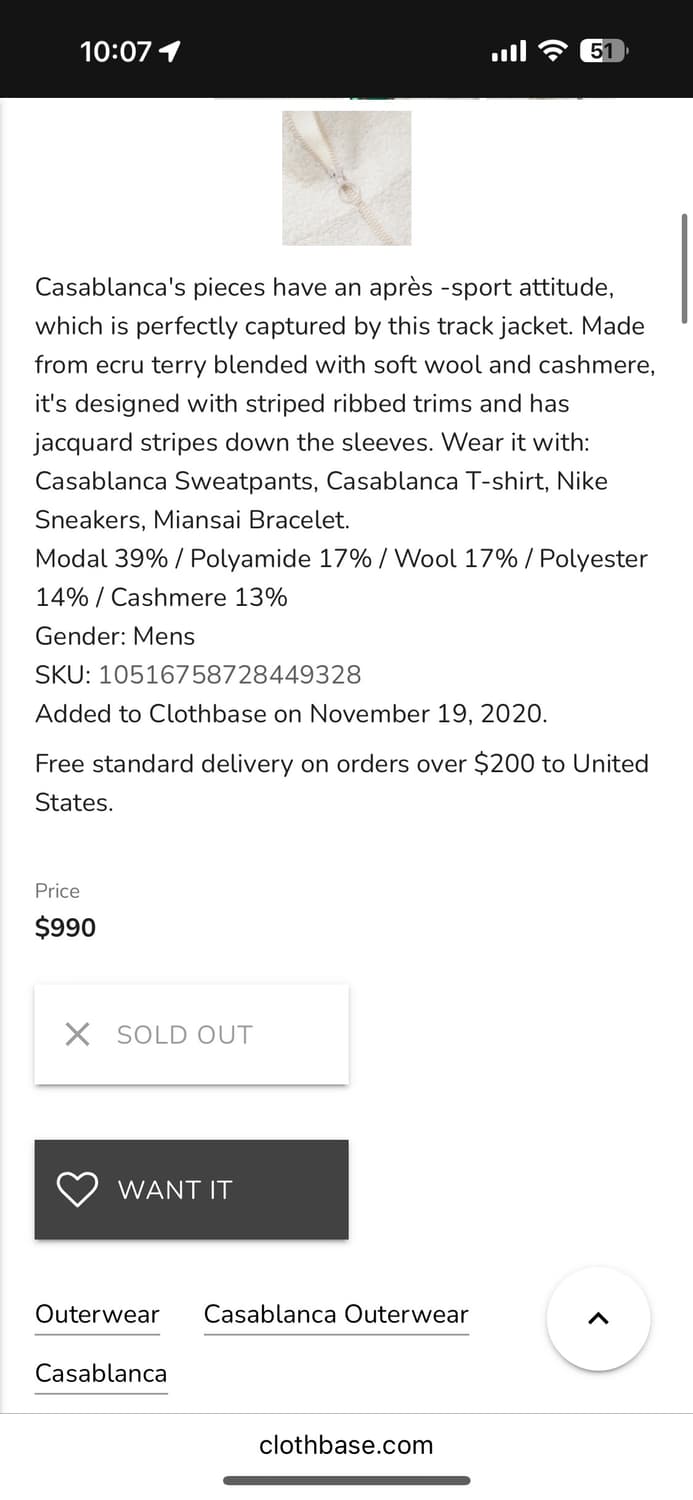The height and width of the screenshot is (1500, 693).
Task: Click the X icon beside Sold Out
Action: tap(77, 1034)
